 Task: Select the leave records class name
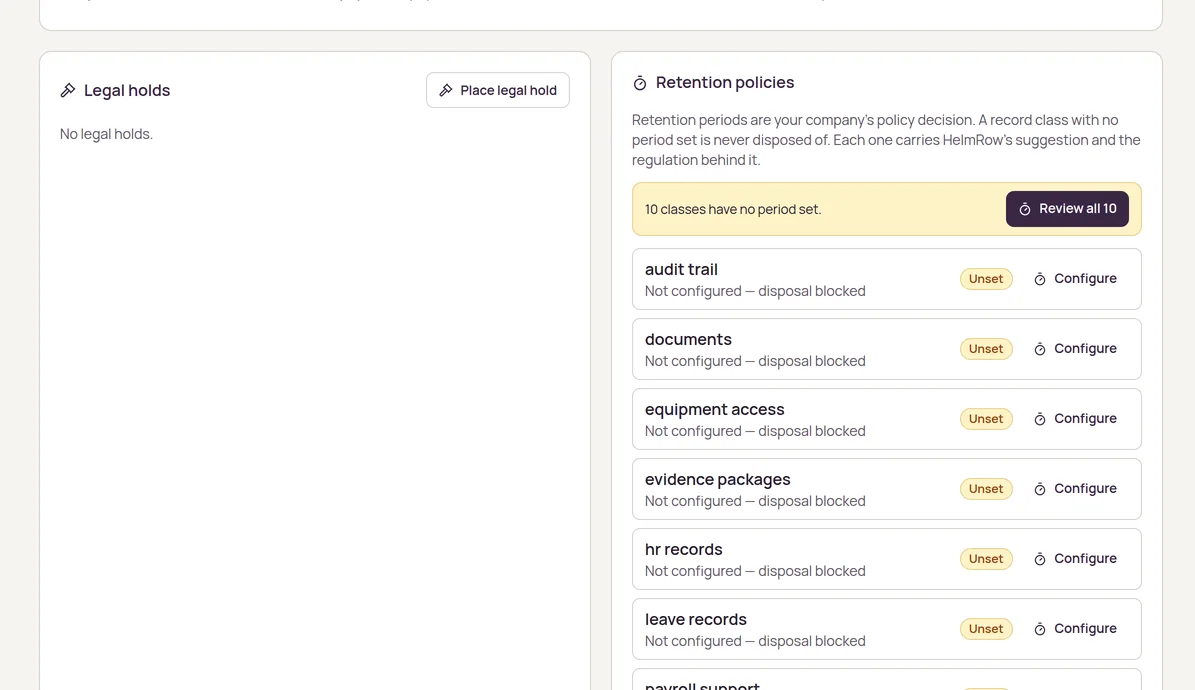(696, 620)
